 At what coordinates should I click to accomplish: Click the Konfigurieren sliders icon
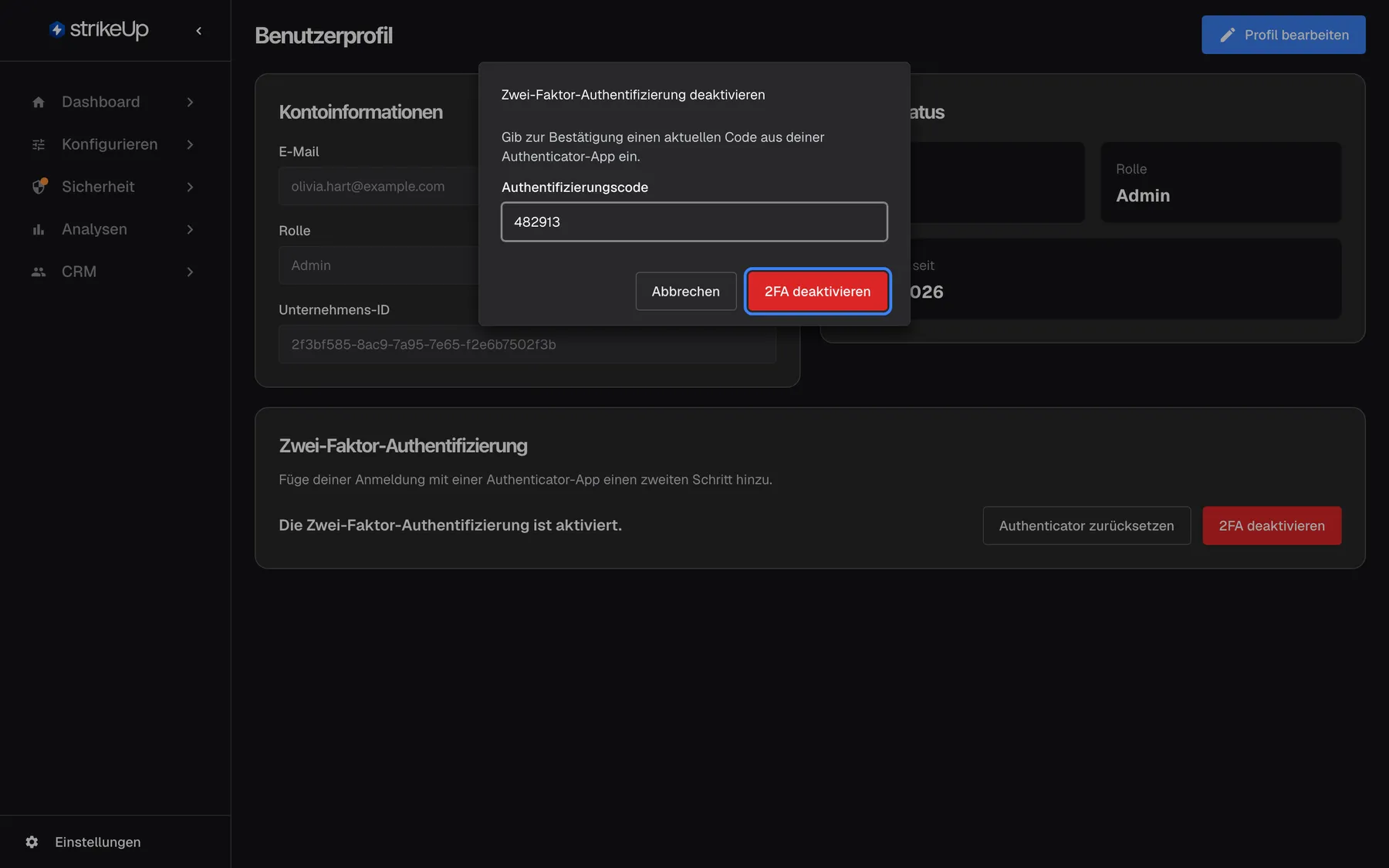(x=39, y=144)
